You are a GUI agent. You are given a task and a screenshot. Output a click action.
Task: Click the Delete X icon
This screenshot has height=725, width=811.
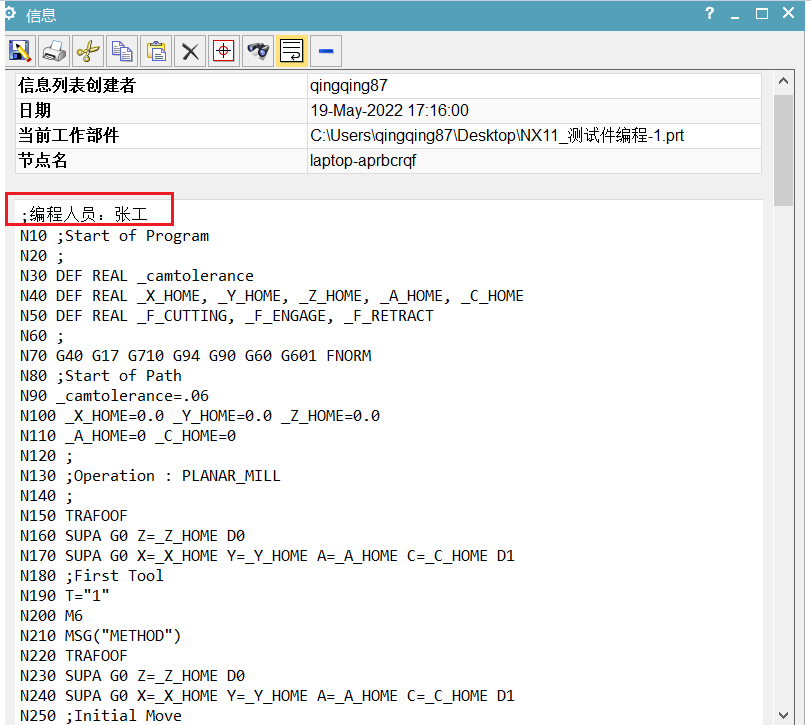pyautogui.click(x=190, y=51)
